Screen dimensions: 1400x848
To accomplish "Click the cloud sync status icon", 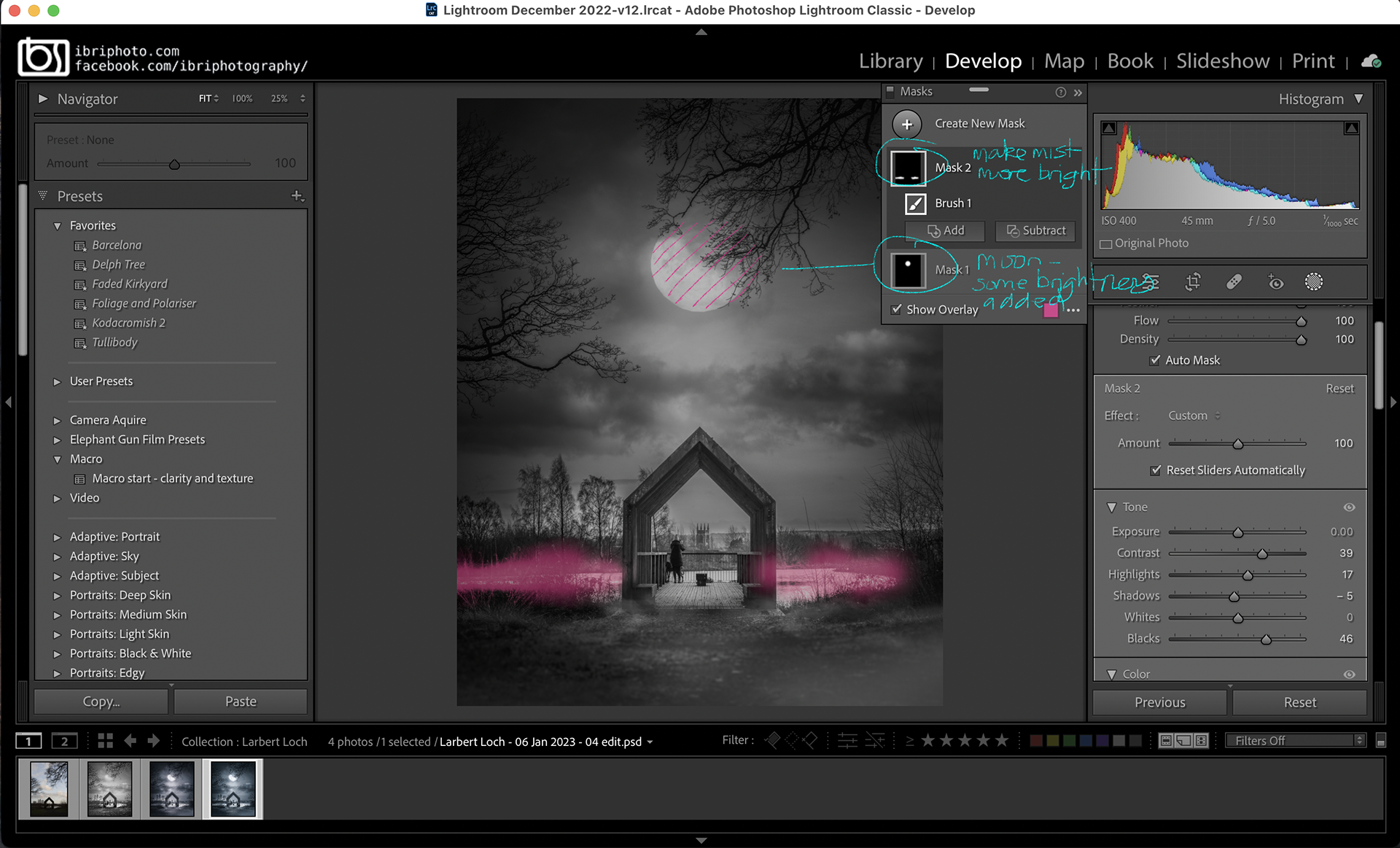I will [1371, 61].
